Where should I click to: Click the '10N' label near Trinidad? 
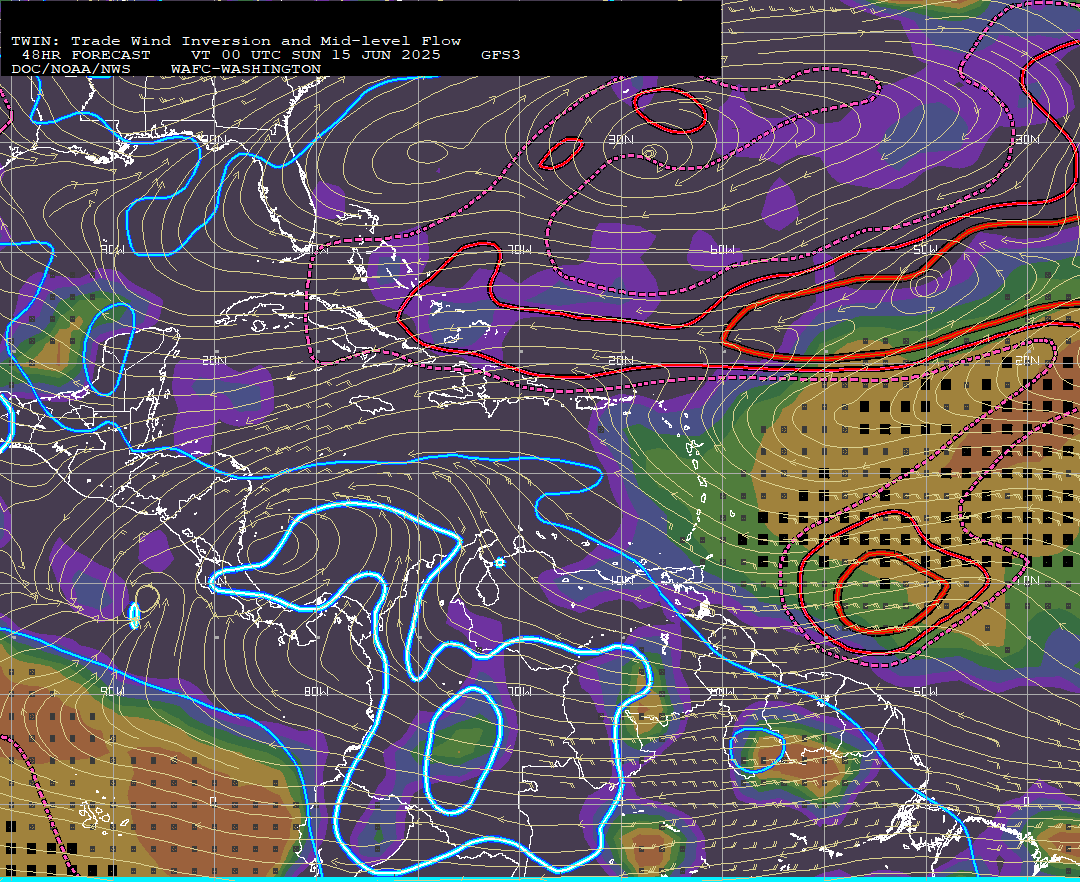[x=621, y=580]
